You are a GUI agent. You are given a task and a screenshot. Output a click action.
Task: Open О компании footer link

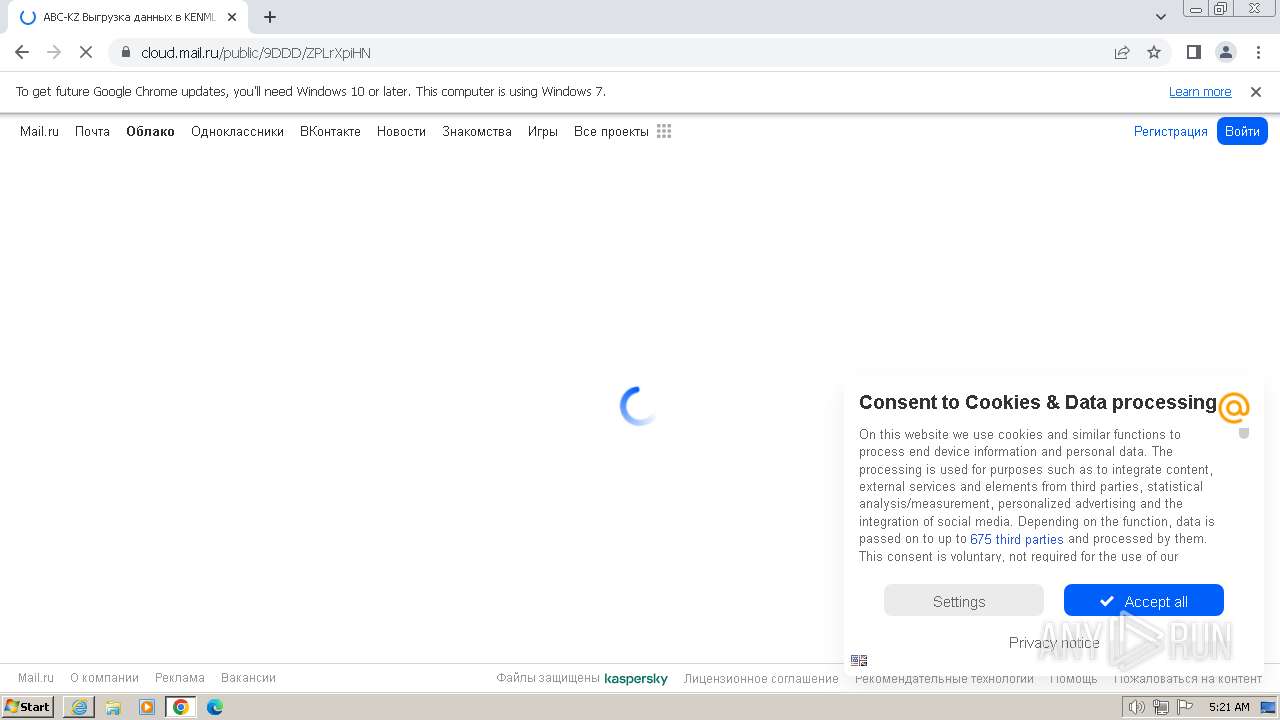(104, 678)
